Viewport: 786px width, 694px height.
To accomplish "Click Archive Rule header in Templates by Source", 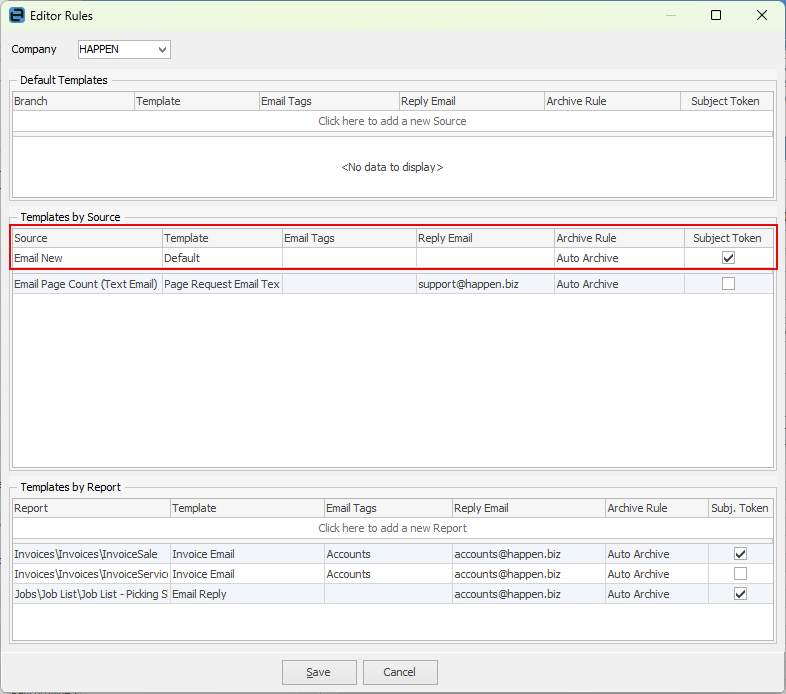I will pos(620,238).
